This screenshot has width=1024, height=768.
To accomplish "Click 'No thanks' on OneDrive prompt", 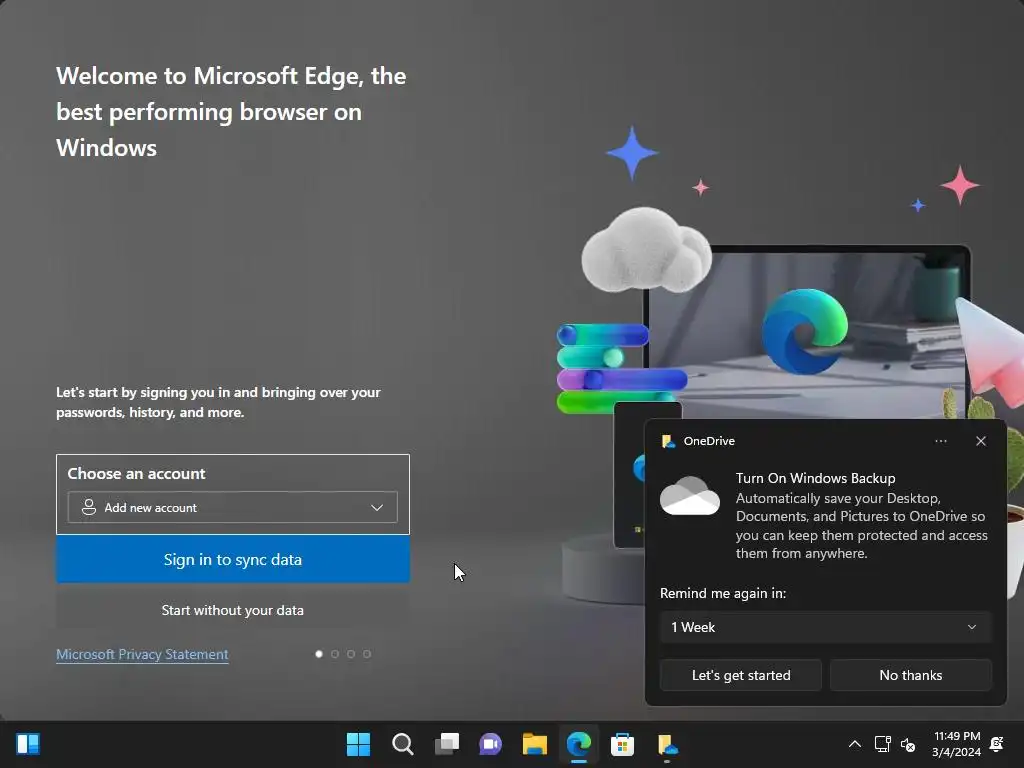I will coord(910,675).
